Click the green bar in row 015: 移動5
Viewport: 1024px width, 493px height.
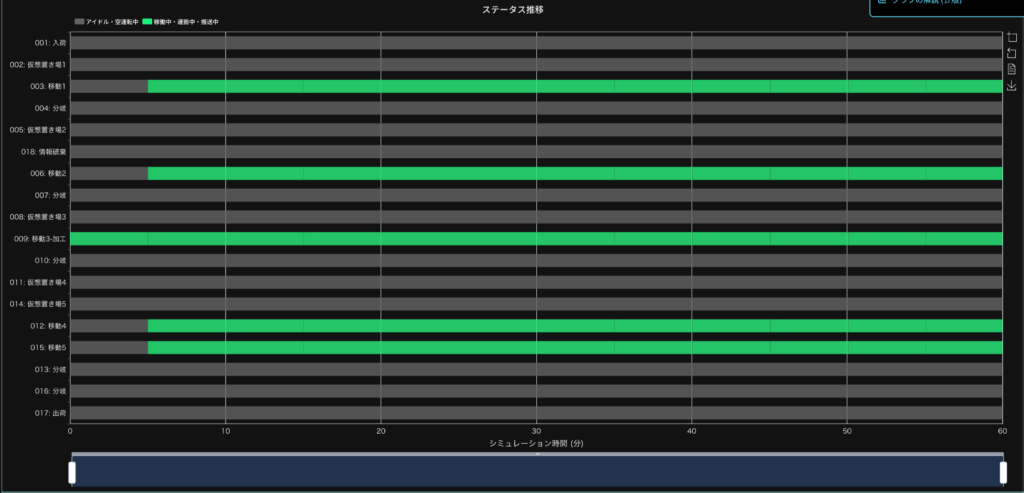575,348
